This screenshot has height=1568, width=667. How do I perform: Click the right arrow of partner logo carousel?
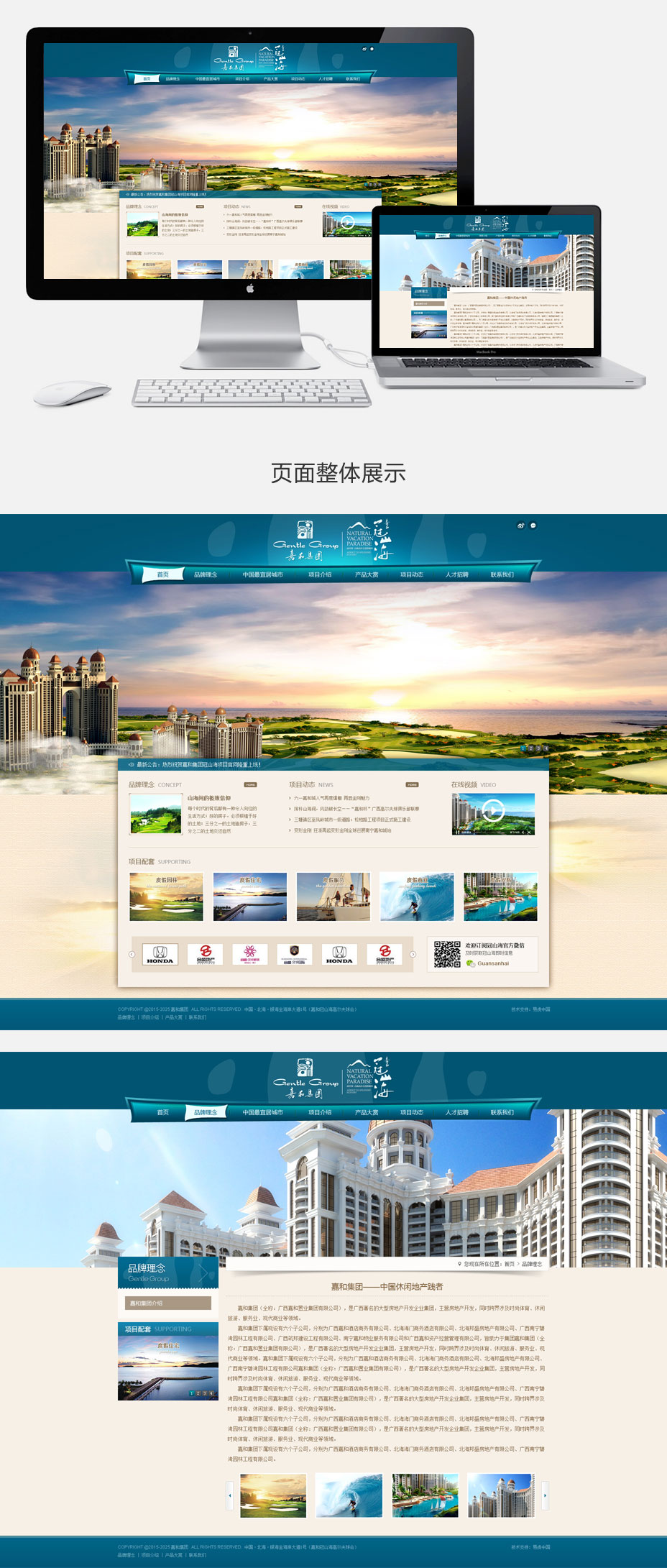pos(413,954)
